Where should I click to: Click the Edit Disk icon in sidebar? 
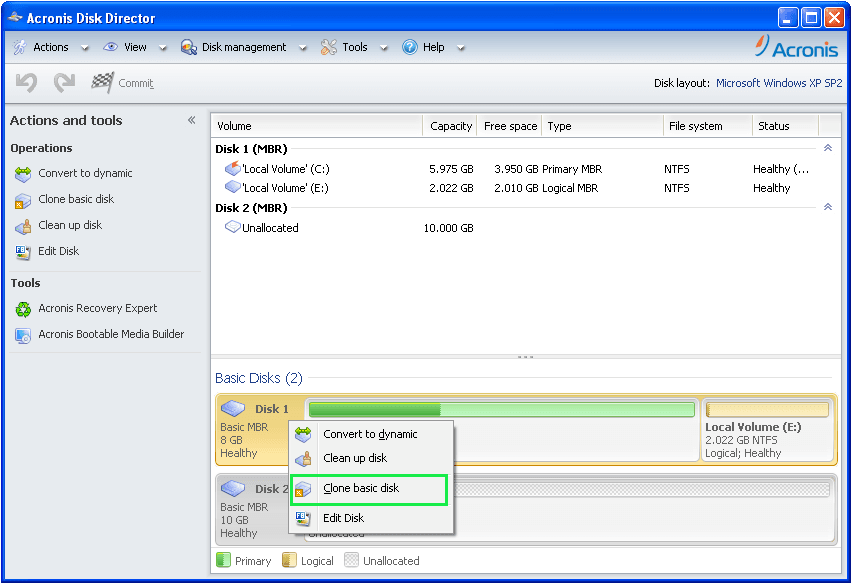tap(23, 252)
